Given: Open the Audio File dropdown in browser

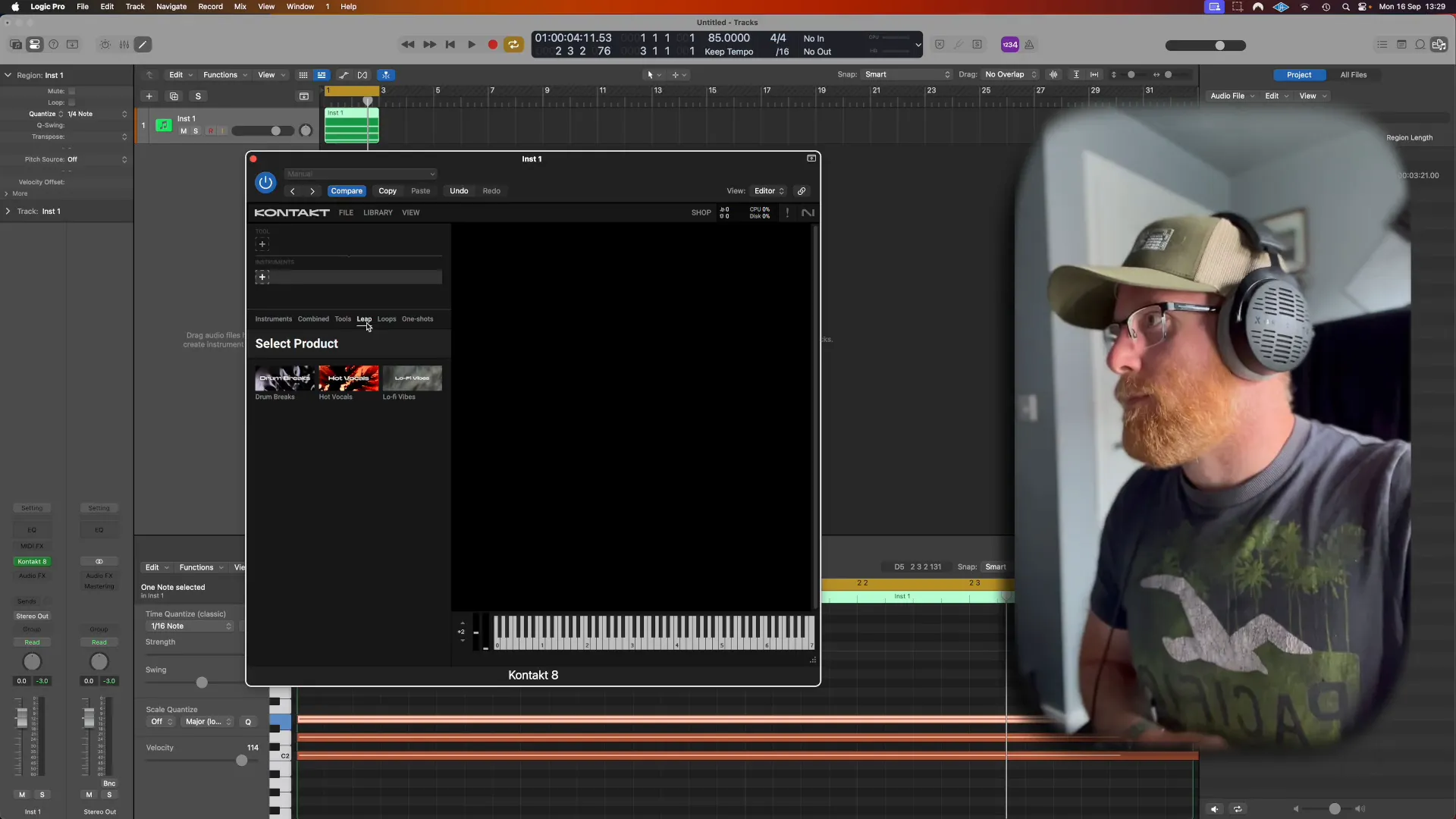Looking at the screenshot, I should (x=1232, y=96).
